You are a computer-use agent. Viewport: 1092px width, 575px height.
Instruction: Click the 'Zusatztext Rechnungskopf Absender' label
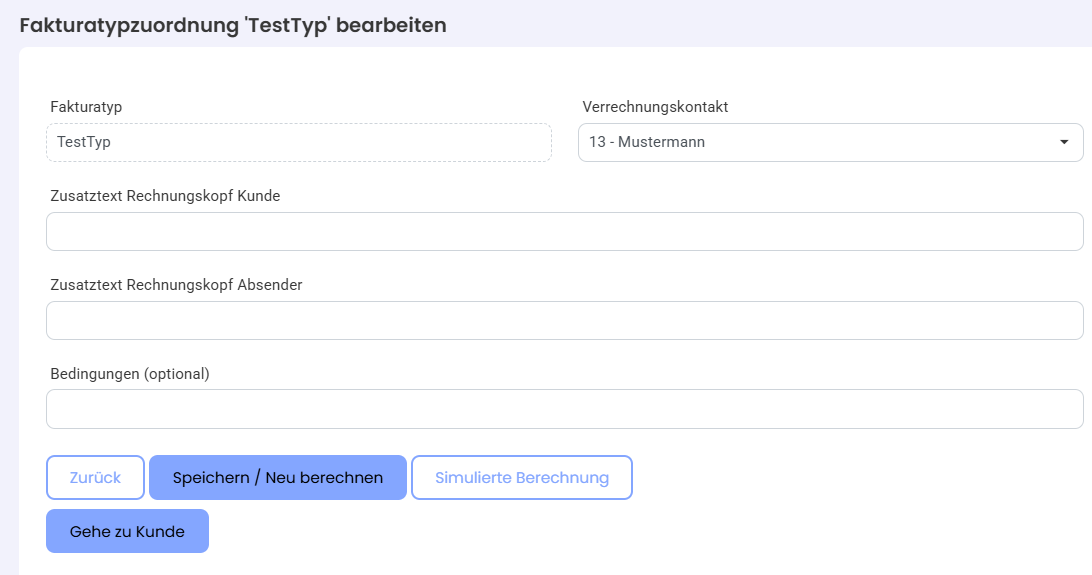tap(176, 285)
